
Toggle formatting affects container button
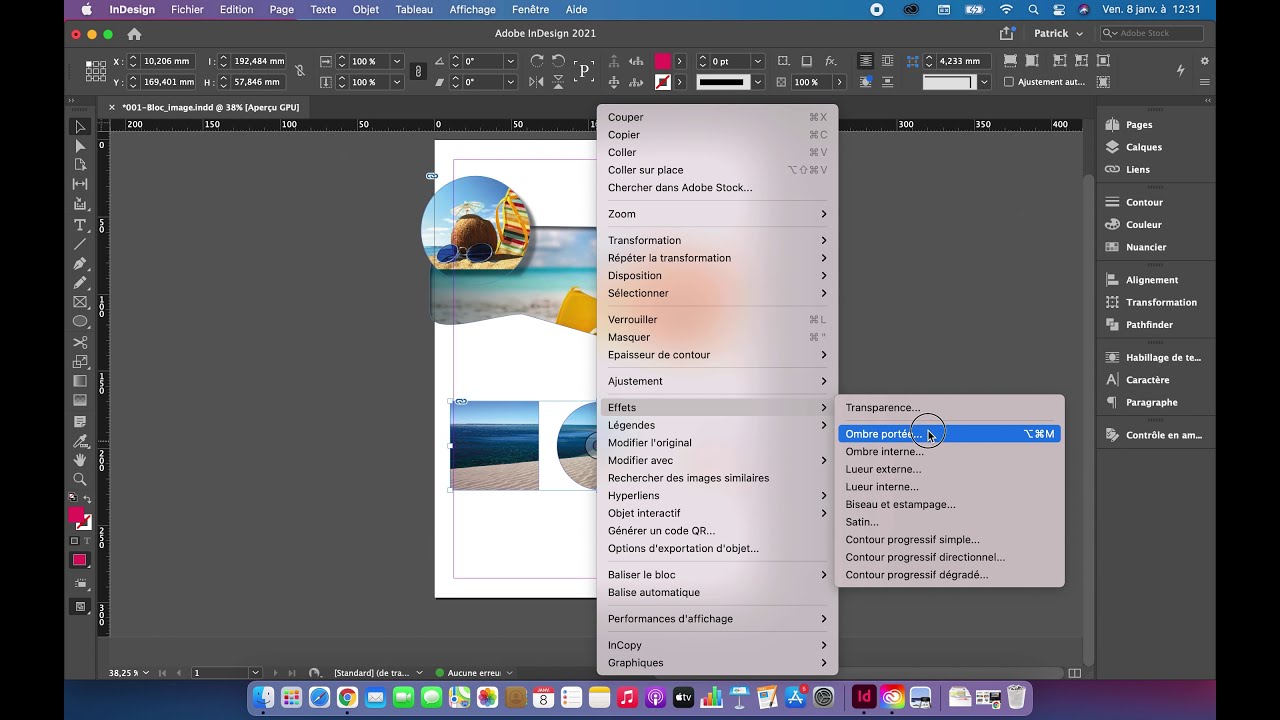(x=74, y=541)
